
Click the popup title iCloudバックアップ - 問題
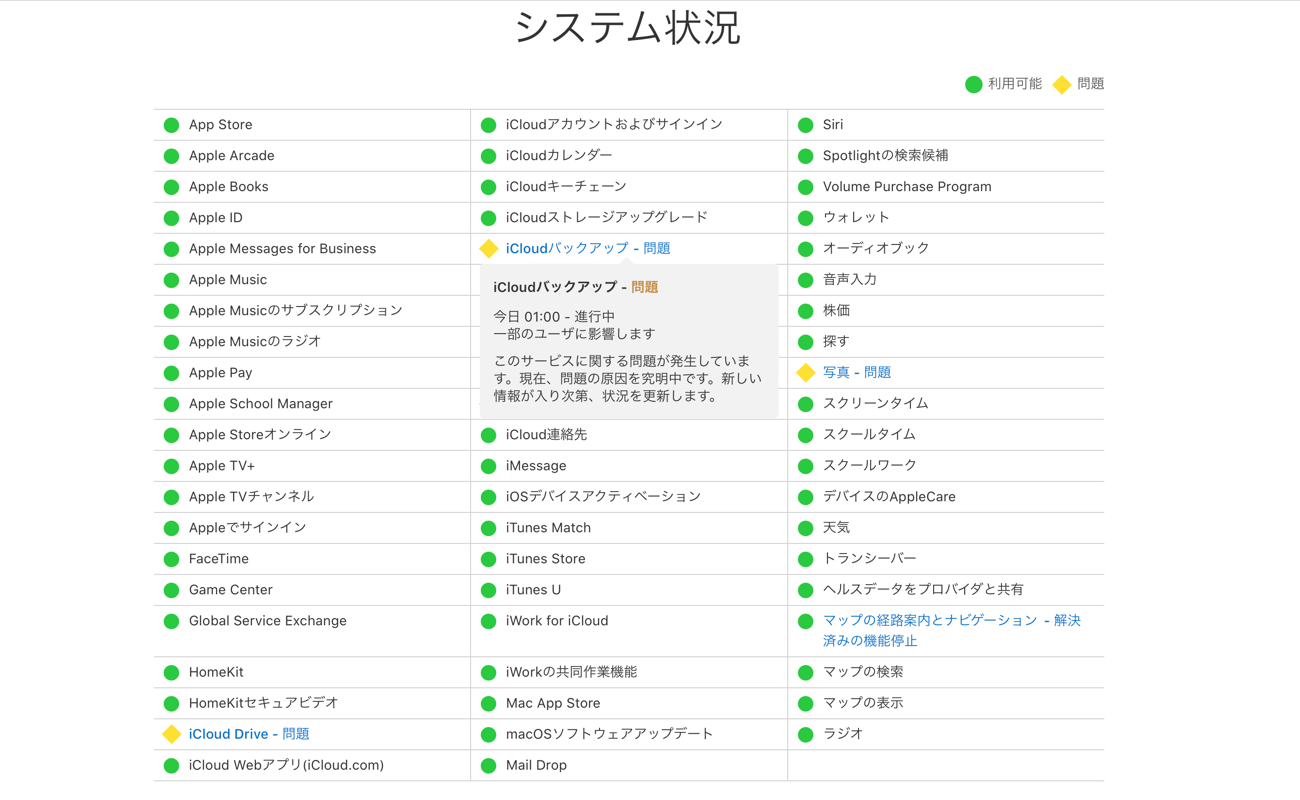click(x=576, y=287)
